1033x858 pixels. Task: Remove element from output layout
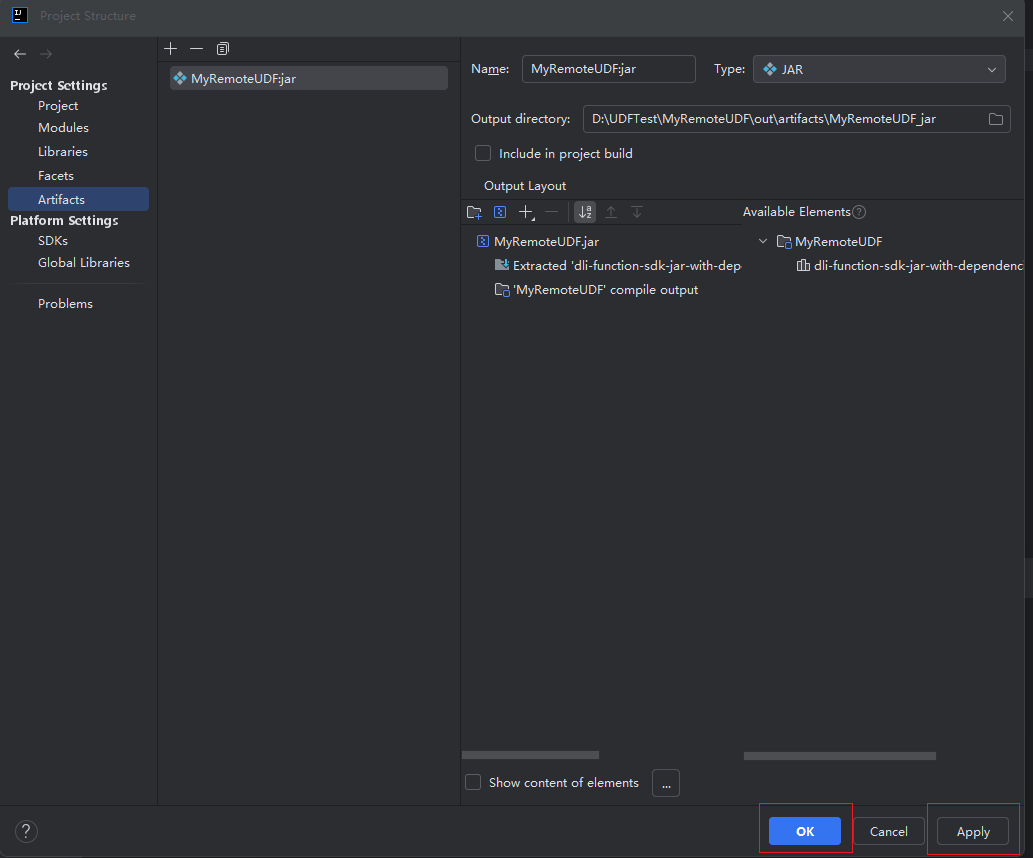[552, 212]
